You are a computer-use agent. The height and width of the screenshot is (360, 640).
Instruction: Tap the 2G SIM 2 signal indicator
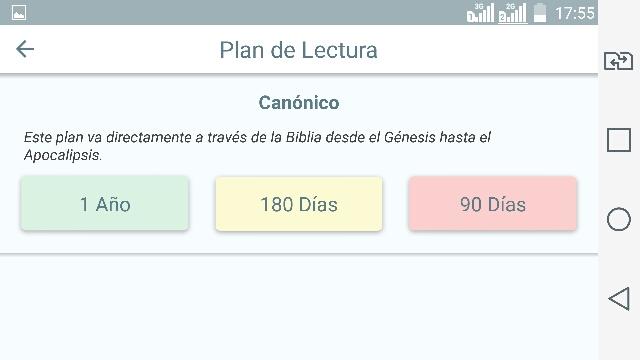512,13
